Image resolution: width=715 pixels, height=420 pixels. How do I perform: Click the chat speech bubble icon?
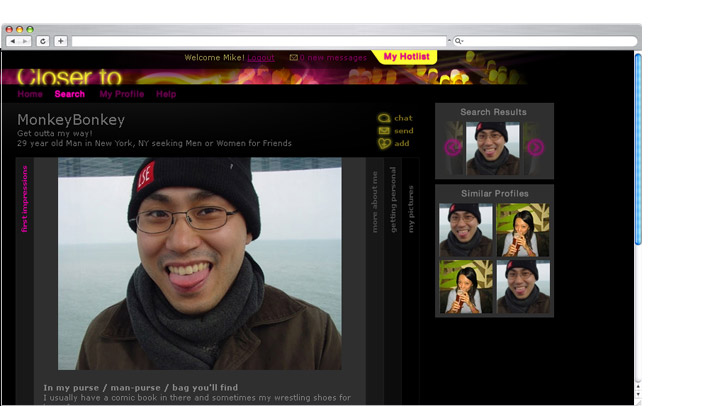pyautogui.click(x=384, y=118)
